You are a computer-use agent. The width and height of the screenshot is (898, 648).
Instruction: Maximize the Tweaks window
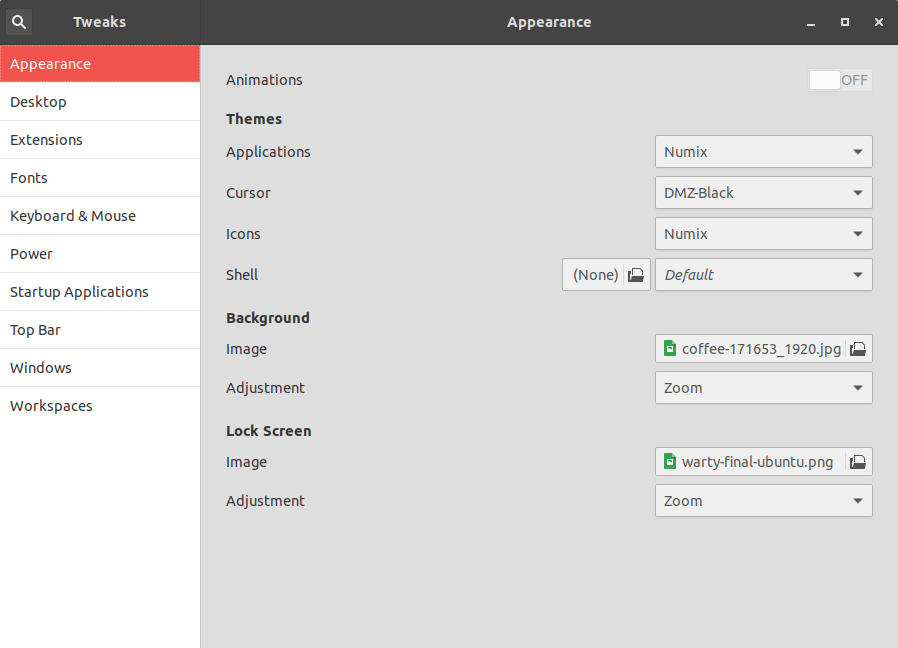click(x=845, y=21)
